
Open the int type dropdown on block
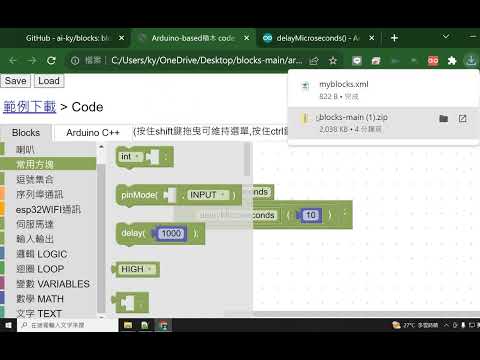coord(131,156)
